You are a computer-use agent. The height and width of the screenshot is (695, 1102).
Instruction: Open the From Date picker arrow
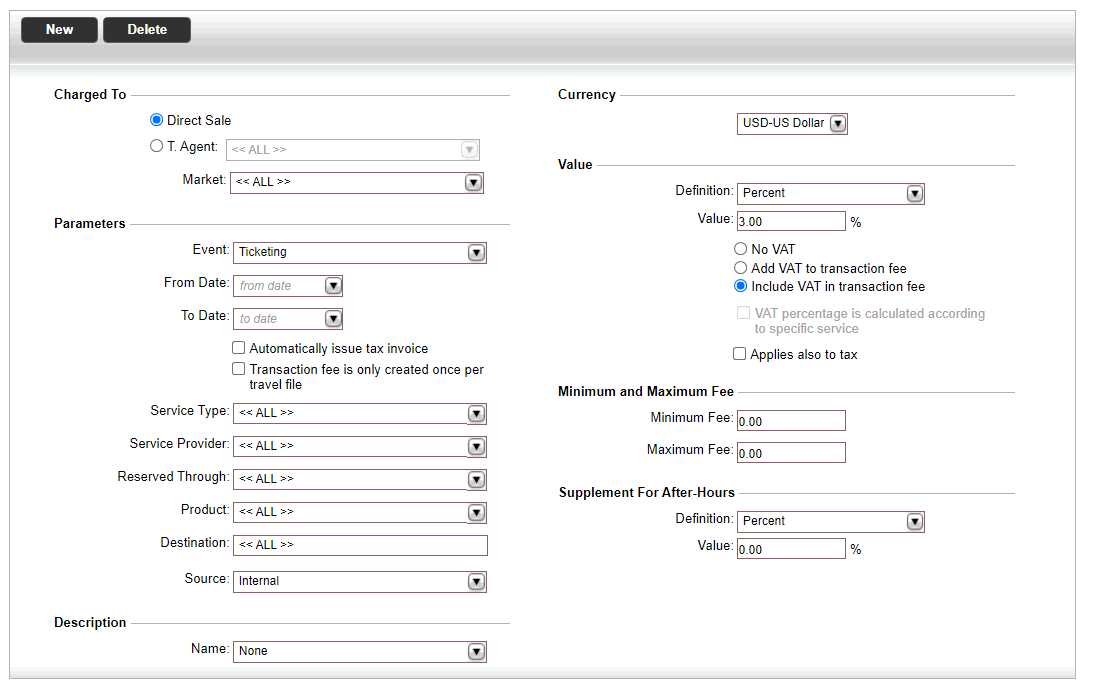333,286
